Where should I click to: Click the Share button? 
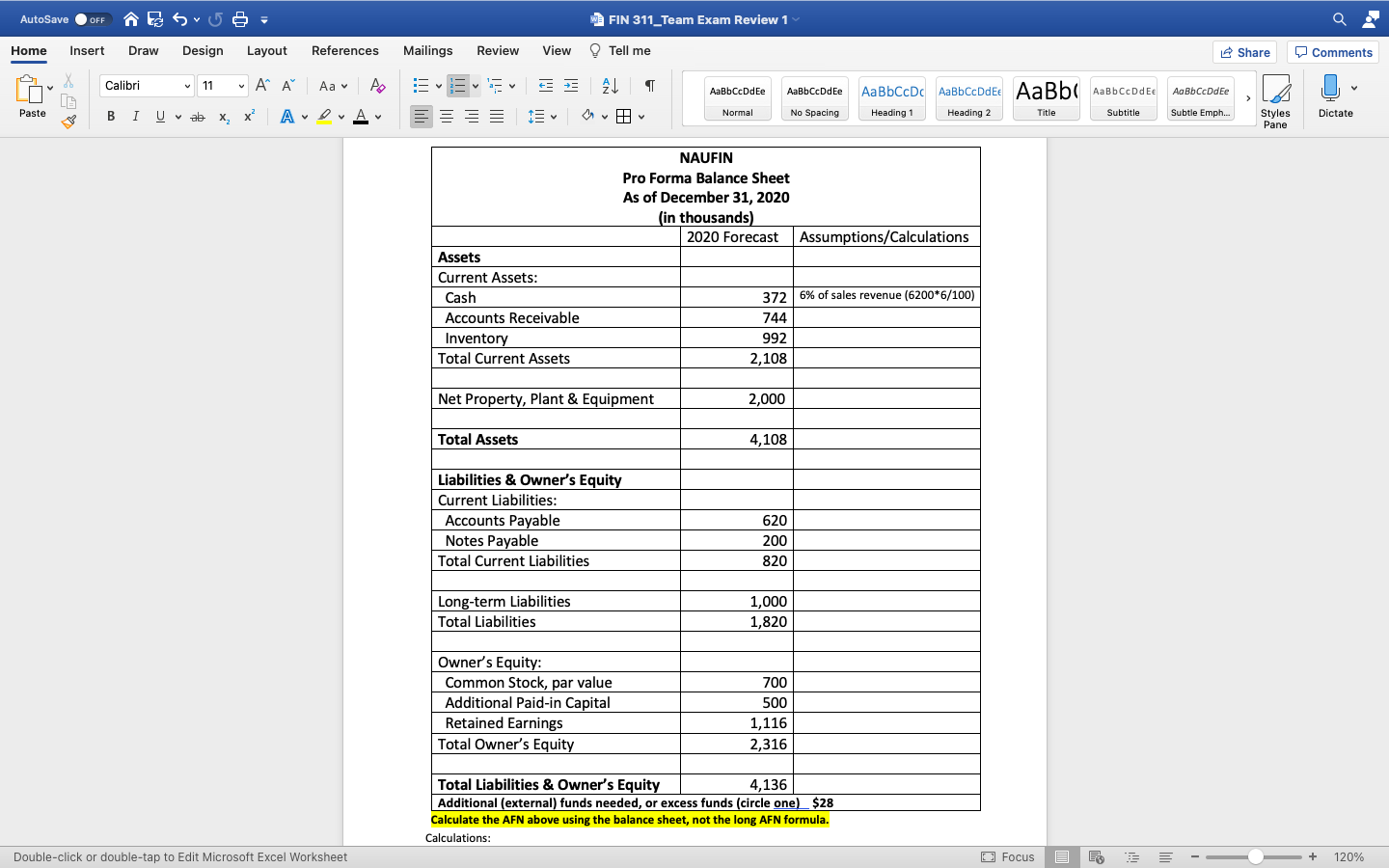point(1245,52)
